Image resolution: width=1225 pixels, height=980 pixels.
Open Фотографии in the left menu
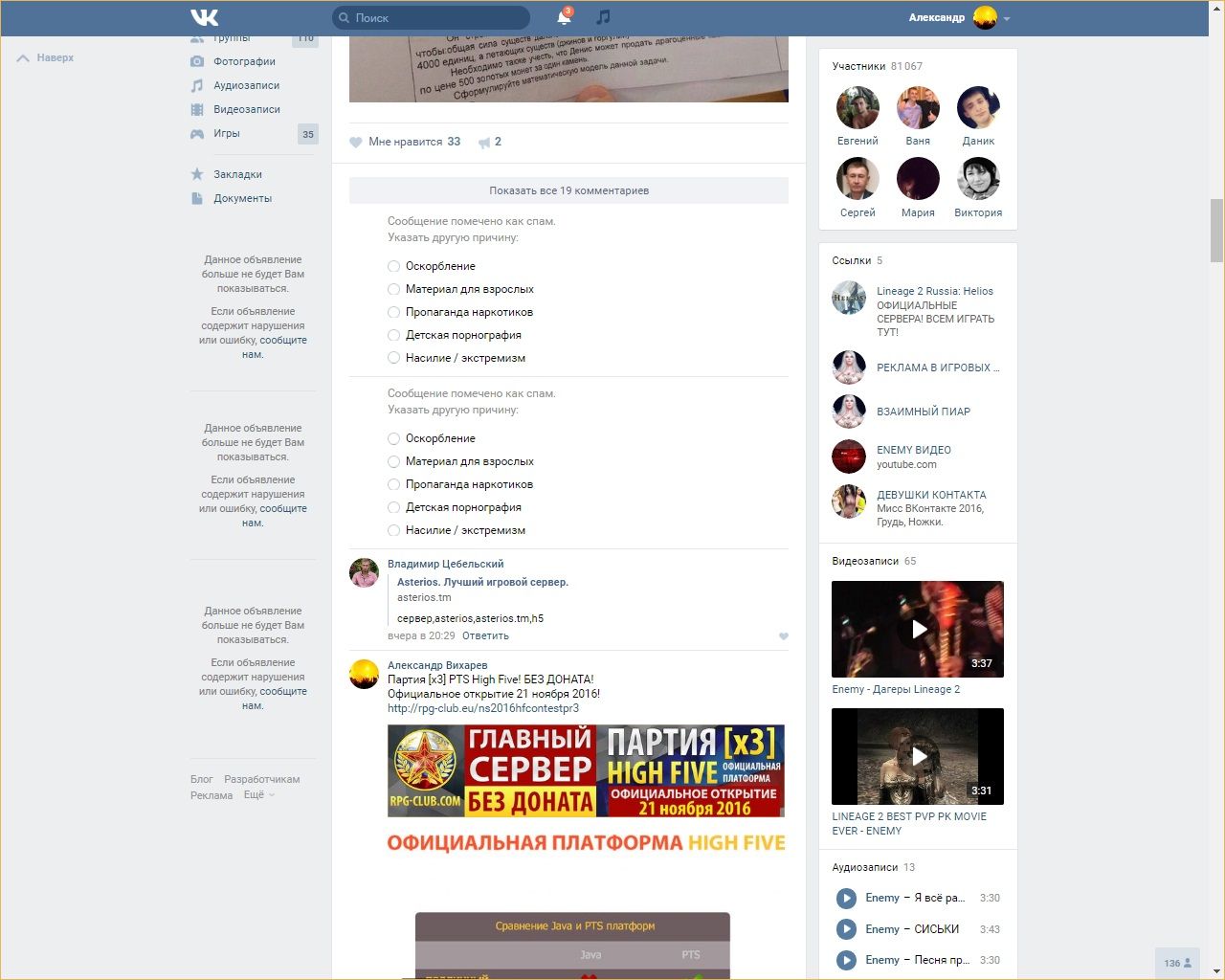[244, 61]
